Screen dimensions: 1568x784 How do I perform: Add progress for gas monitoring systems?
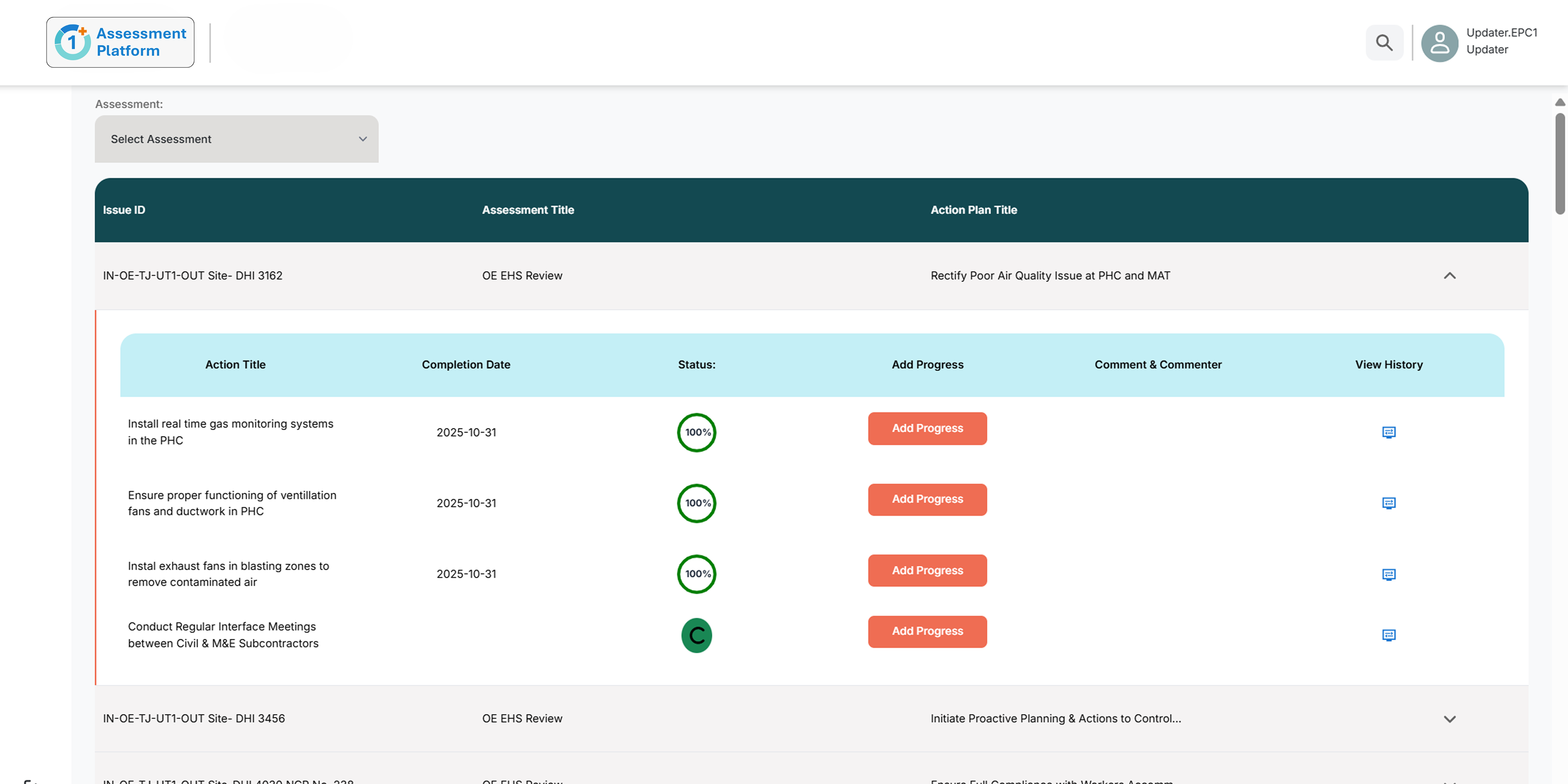pyautogui.click(x=927, y=429)
